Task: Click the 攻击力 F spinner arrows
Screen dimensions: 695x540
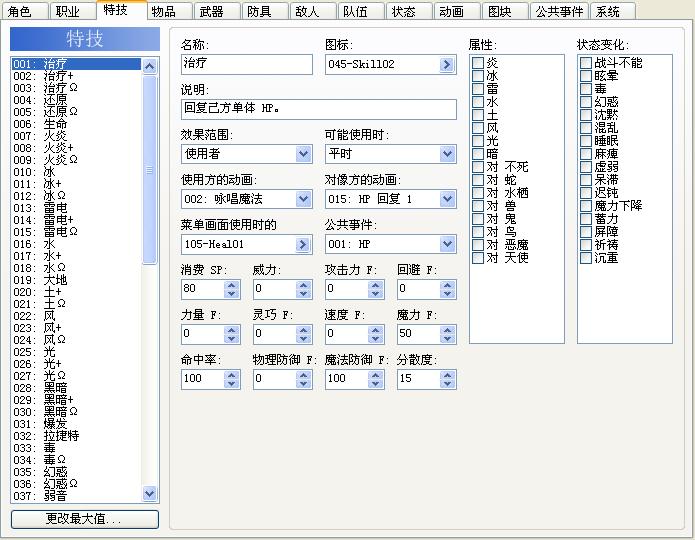Action: [375, 289]
